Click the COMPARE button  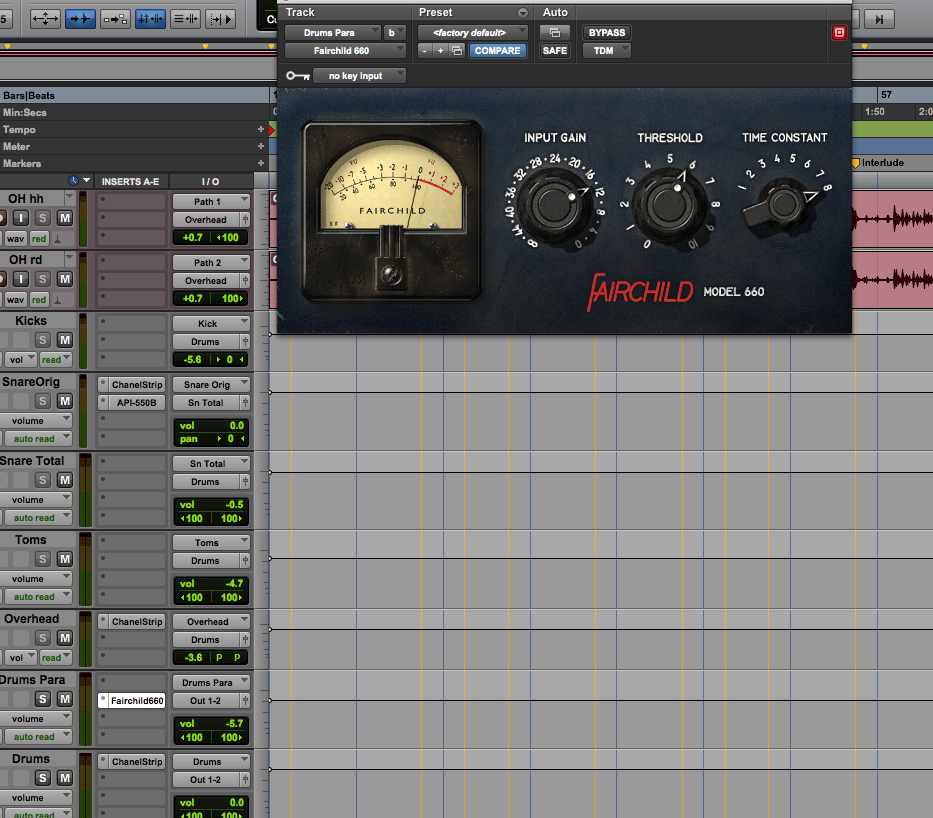(x=497, y=51)
